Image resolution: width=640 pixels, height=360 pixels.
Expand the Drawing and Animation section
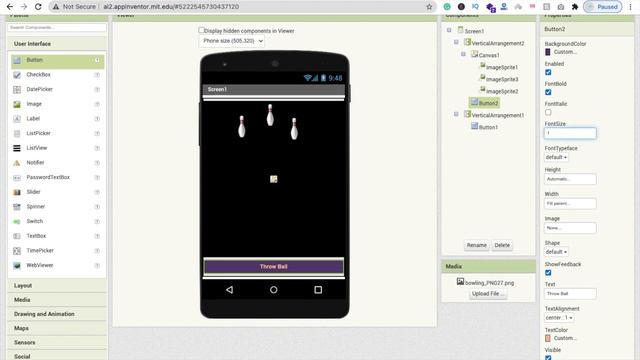pyautogui.click(x=57, y=314)
